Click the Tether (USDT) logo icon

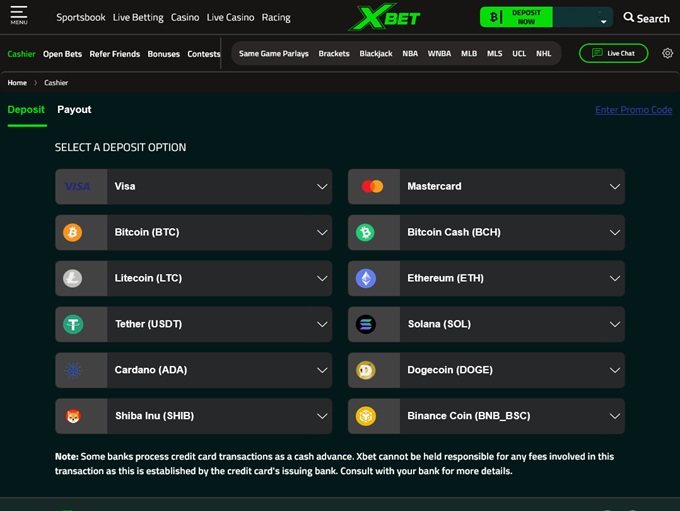click(x=73, y=324)
